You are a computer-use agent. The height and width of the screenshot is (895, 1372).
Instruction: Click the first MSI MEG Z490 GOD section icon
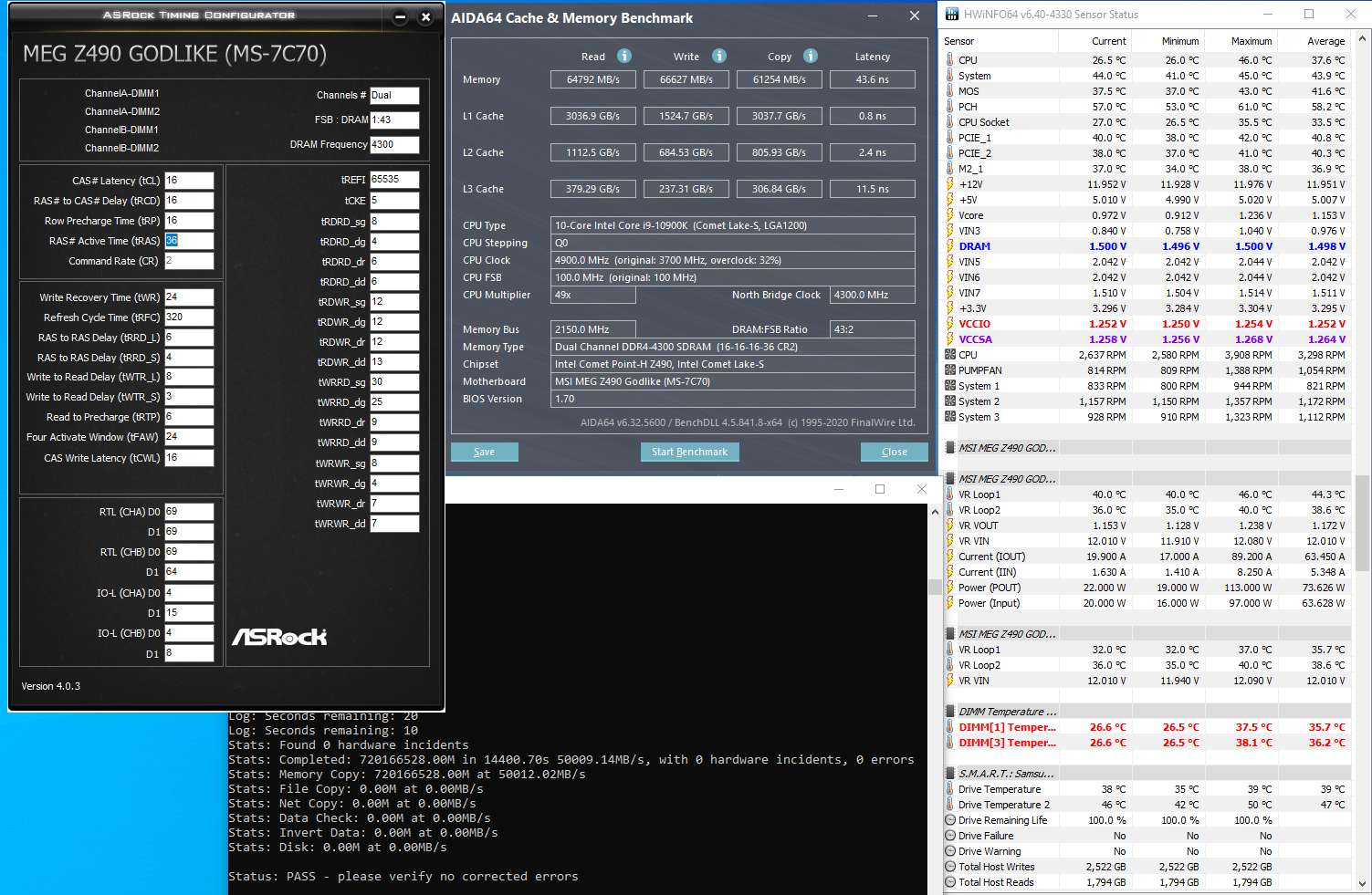point(950,448)
